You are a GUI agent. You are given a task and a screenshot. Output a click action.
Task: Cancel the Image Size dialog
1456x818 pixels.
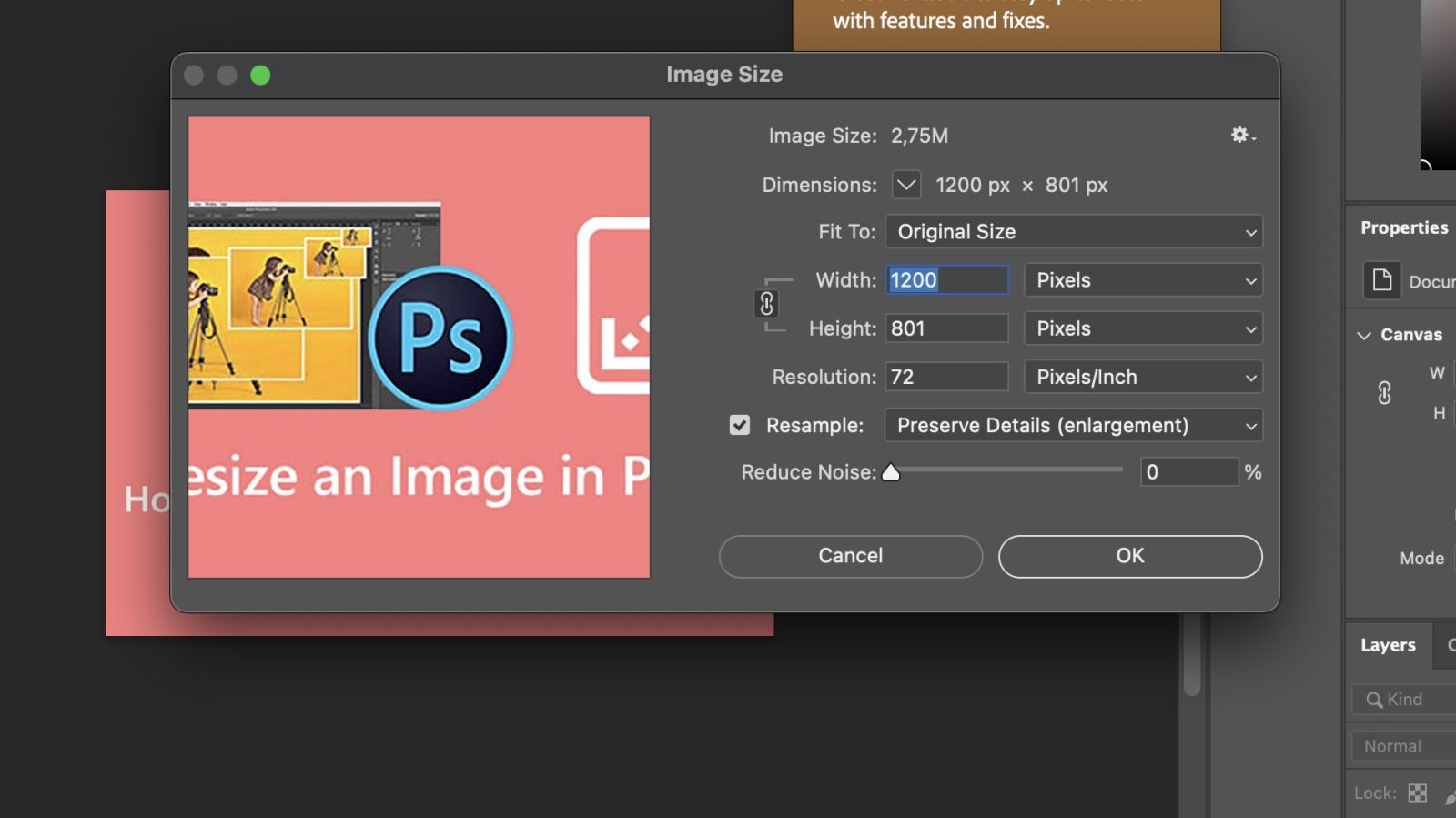click(x=851, y=556)
